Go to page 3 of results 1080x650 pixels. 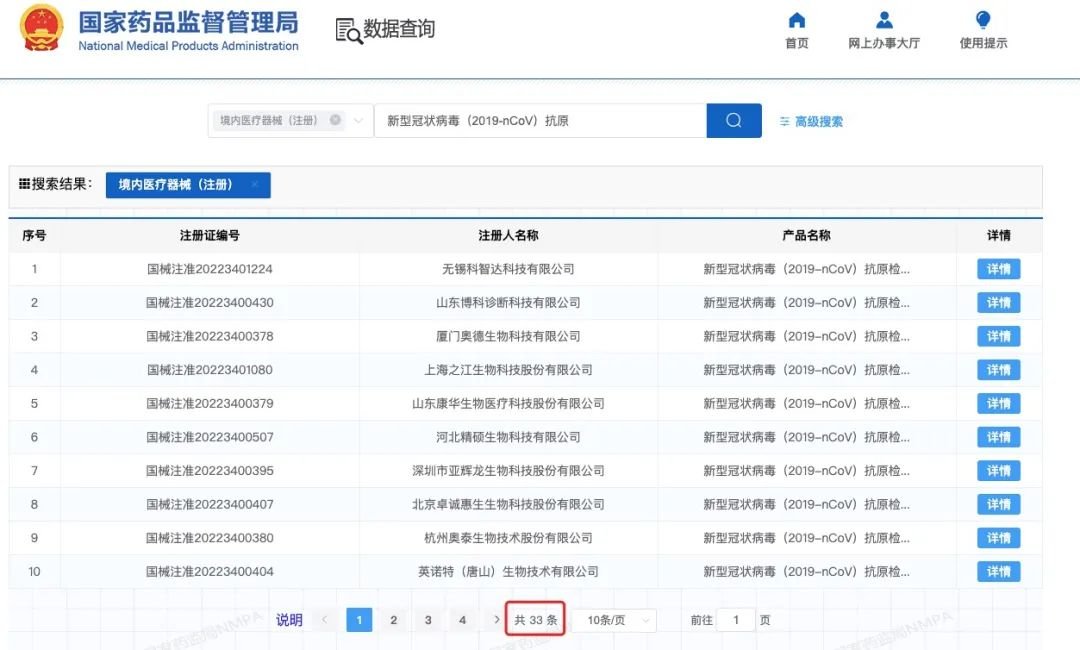(x=428, y=620)
